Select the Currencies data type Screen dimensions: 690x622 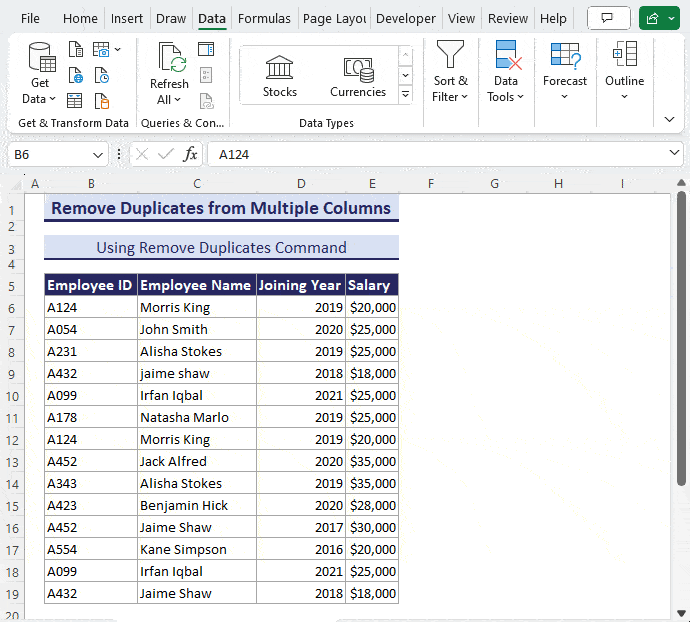coord(358,77)
